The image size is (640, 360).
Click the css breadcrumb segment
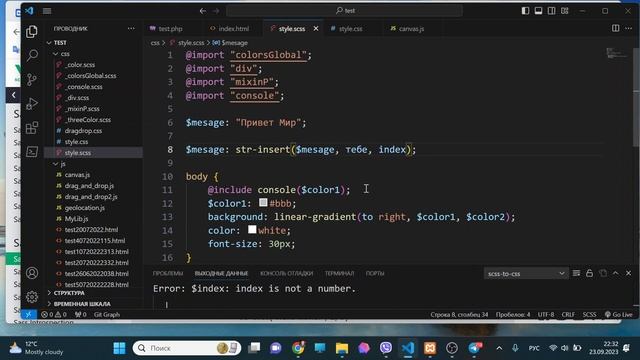tap(155, 43)
